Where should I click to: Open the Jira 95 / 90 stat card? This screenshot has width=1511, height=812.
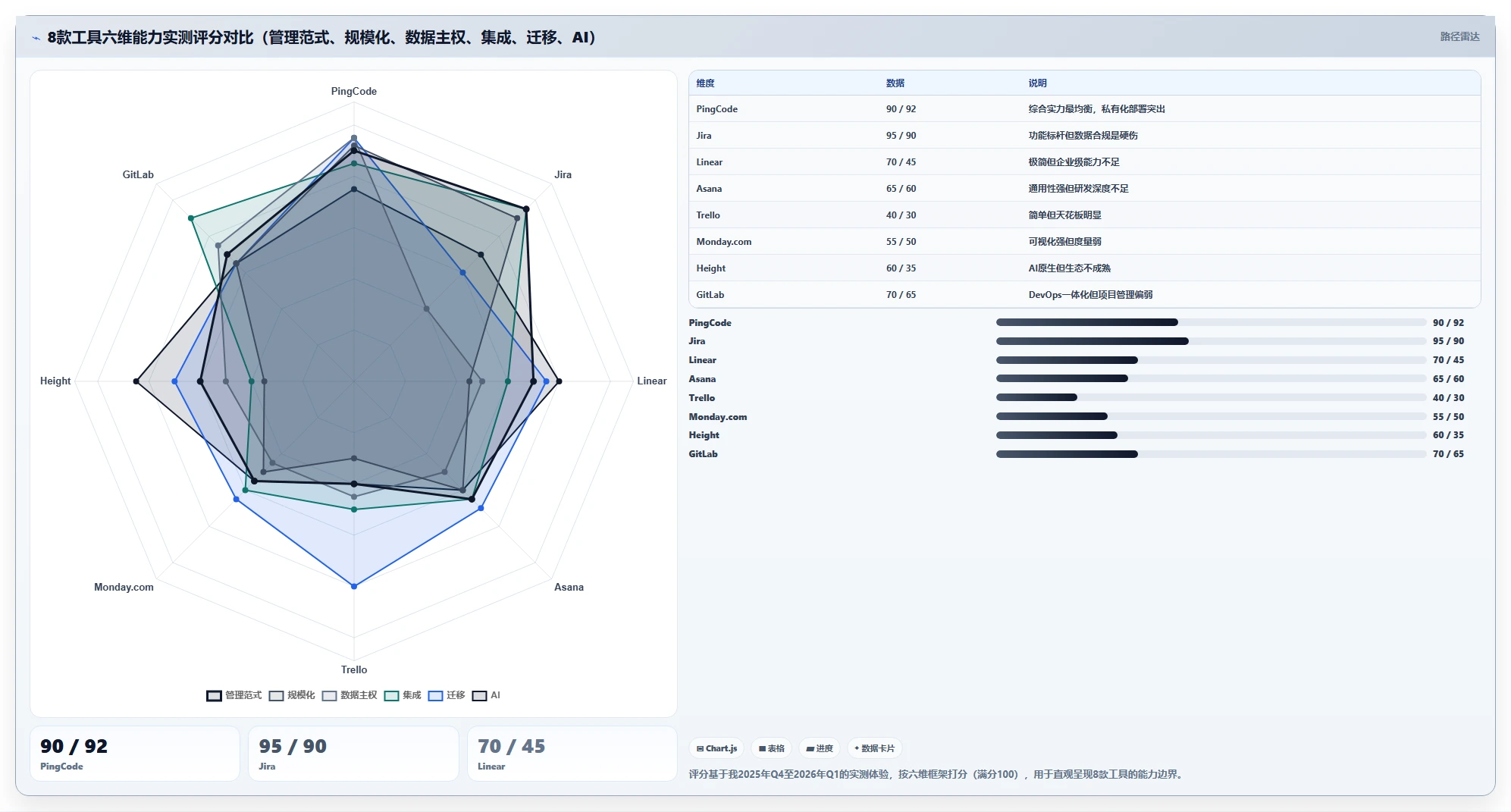353,754
